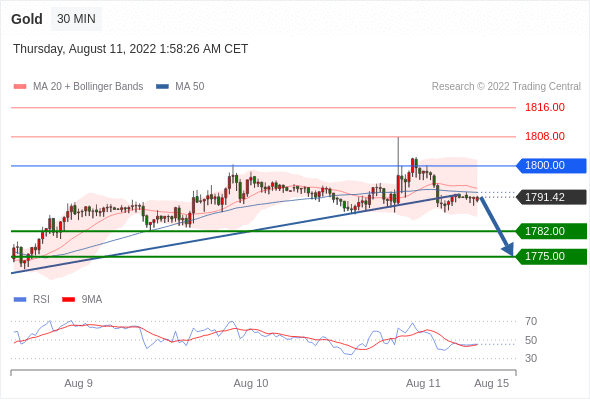Click the dark blue MA 50 legend swatch

coord(162,87)
